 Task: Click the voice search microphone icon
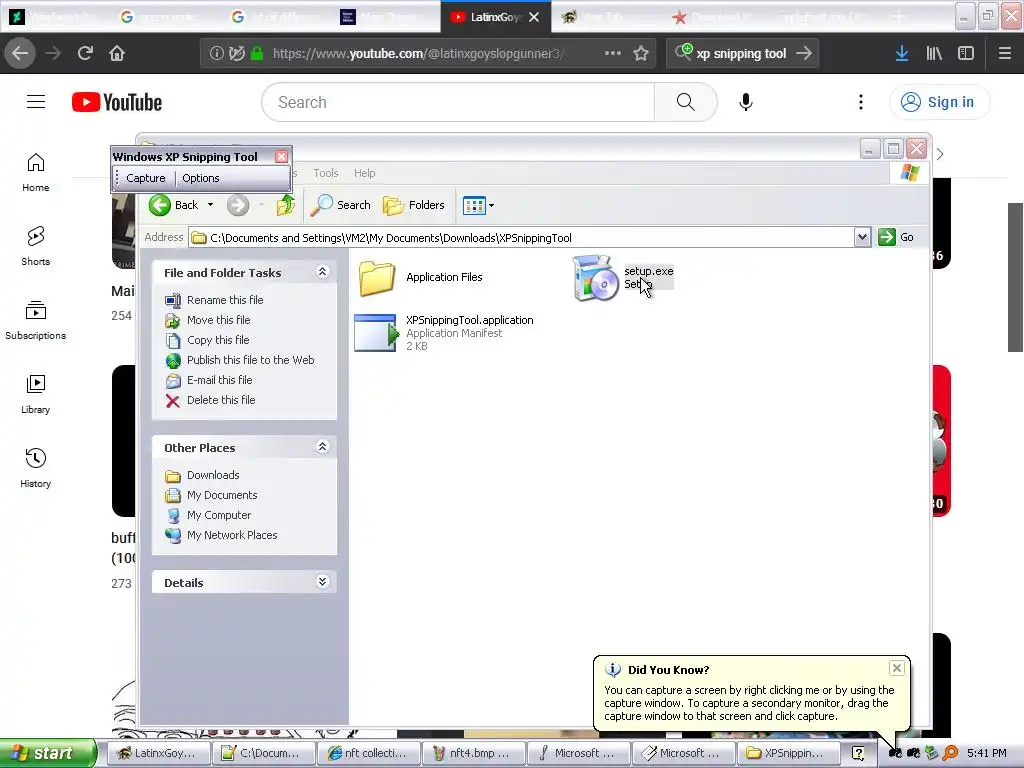746,102
